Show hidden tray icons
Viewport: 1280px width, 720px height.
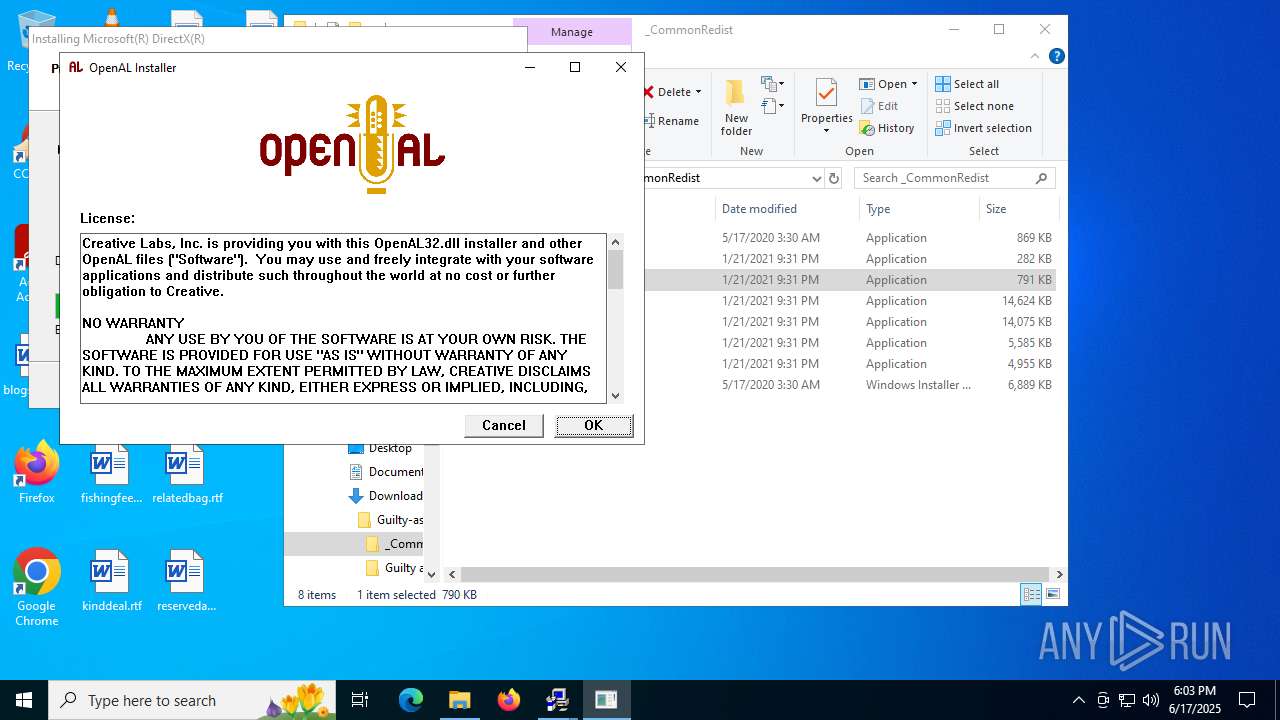click(x=1078, y=700)
